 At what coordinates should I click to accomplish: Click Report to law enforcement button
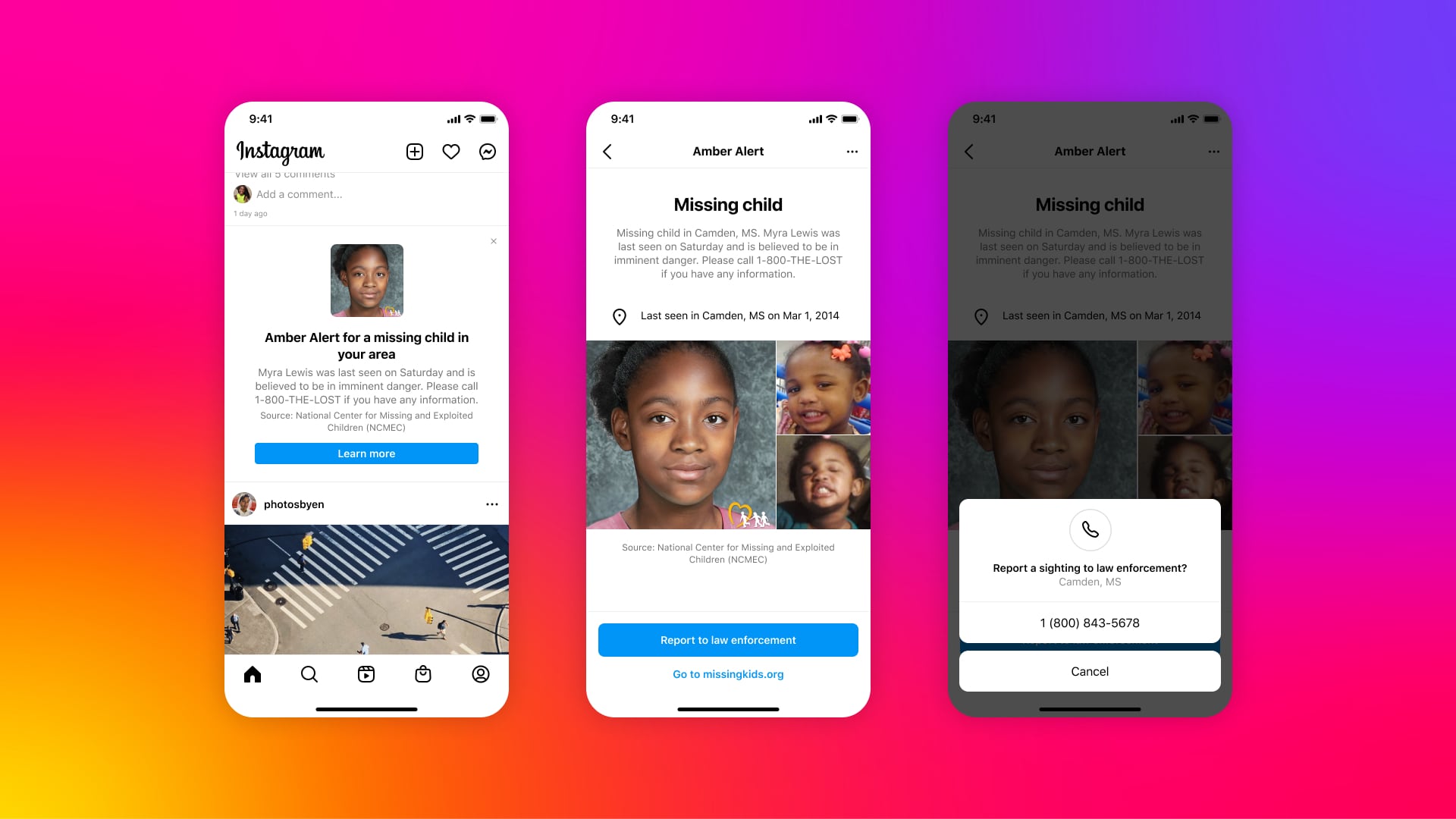point(727,639)
